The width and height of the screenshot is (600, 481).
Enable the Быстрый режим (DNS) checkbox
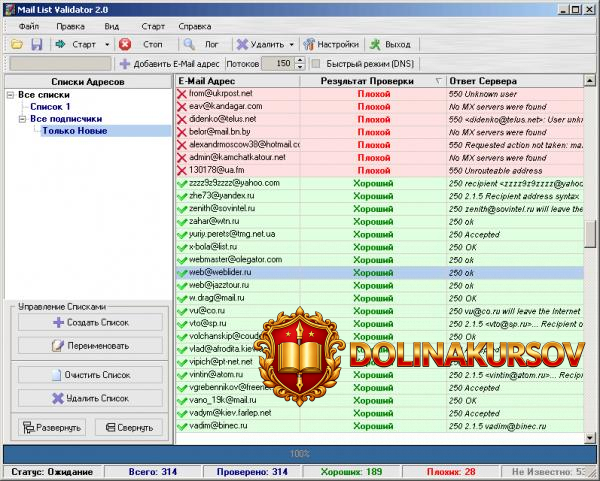316,64
